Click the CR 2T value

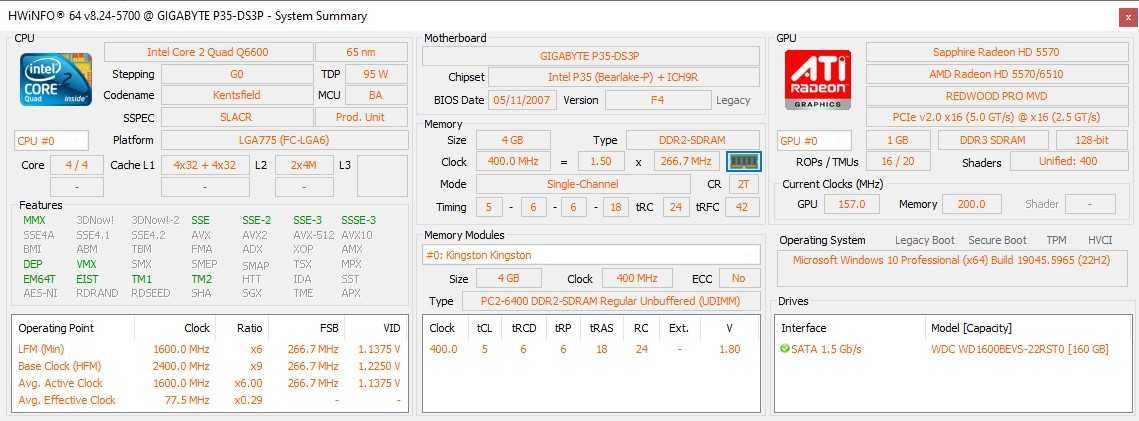pyautogui.click(x=743, y=184)
